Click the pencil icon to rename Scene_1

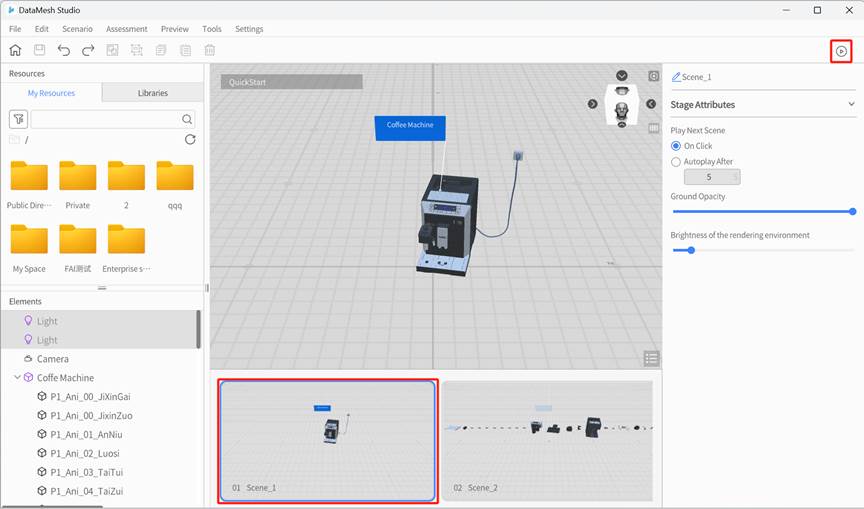[676, 77]
